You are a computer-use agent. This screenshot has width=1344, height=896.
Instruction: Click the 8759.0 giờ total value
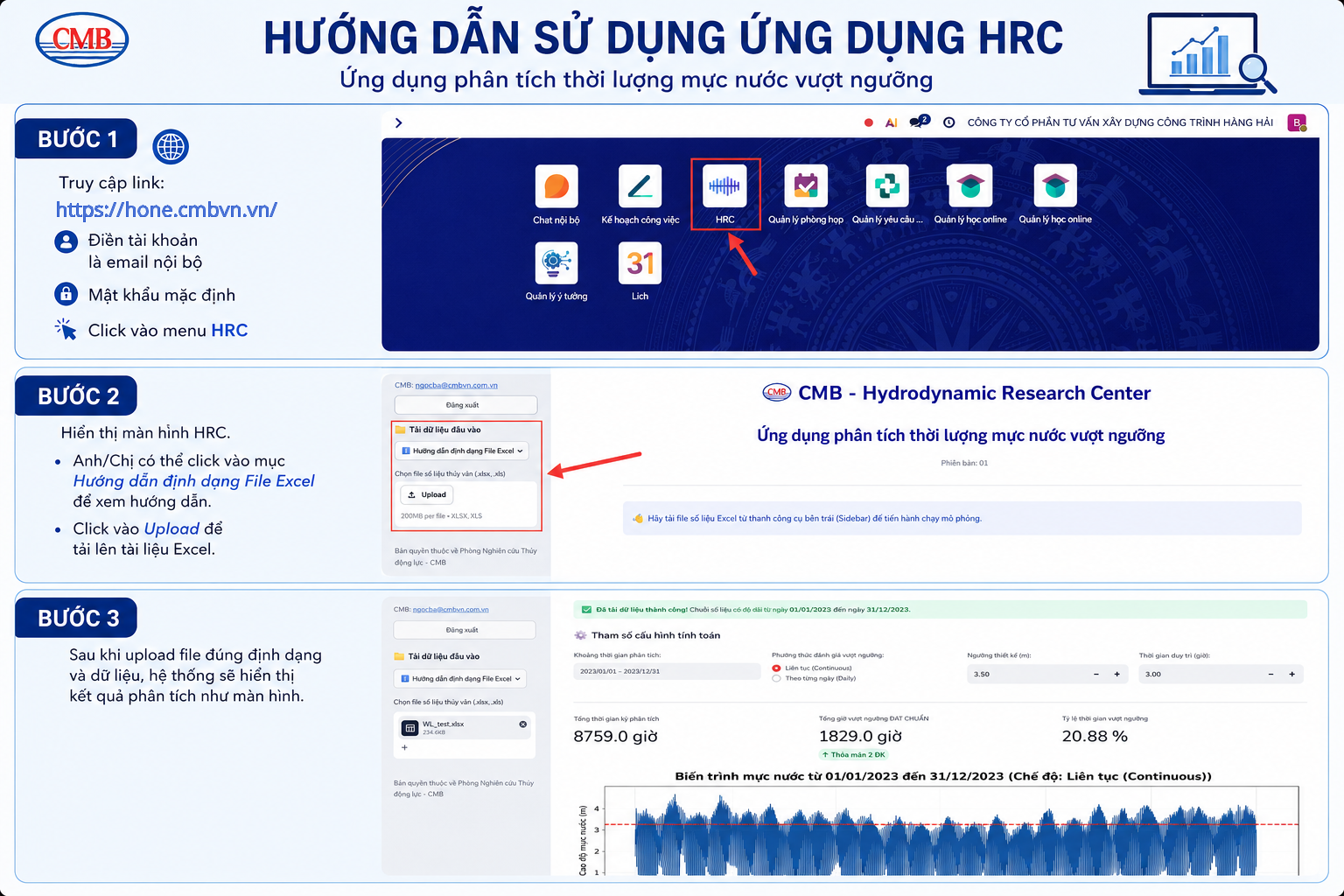615,736
